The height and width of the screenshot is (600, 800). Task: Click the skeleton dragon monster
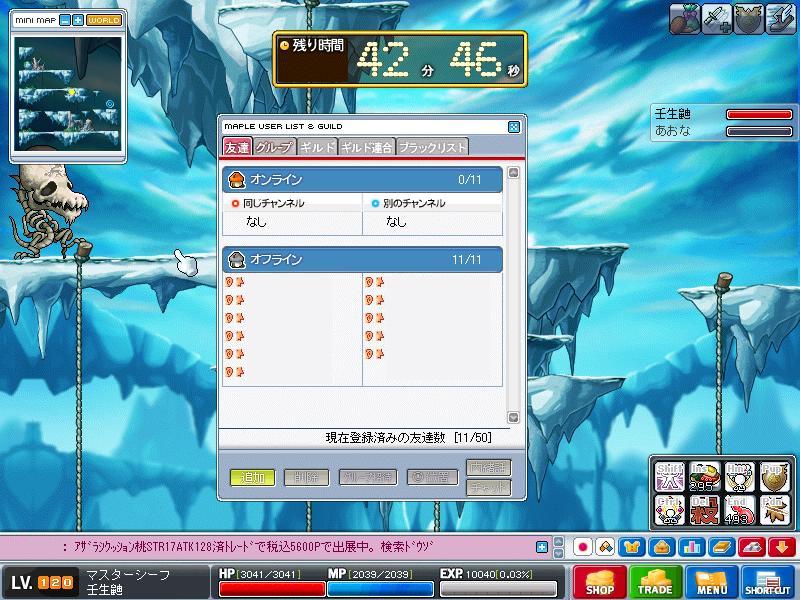tap(48, 212)
